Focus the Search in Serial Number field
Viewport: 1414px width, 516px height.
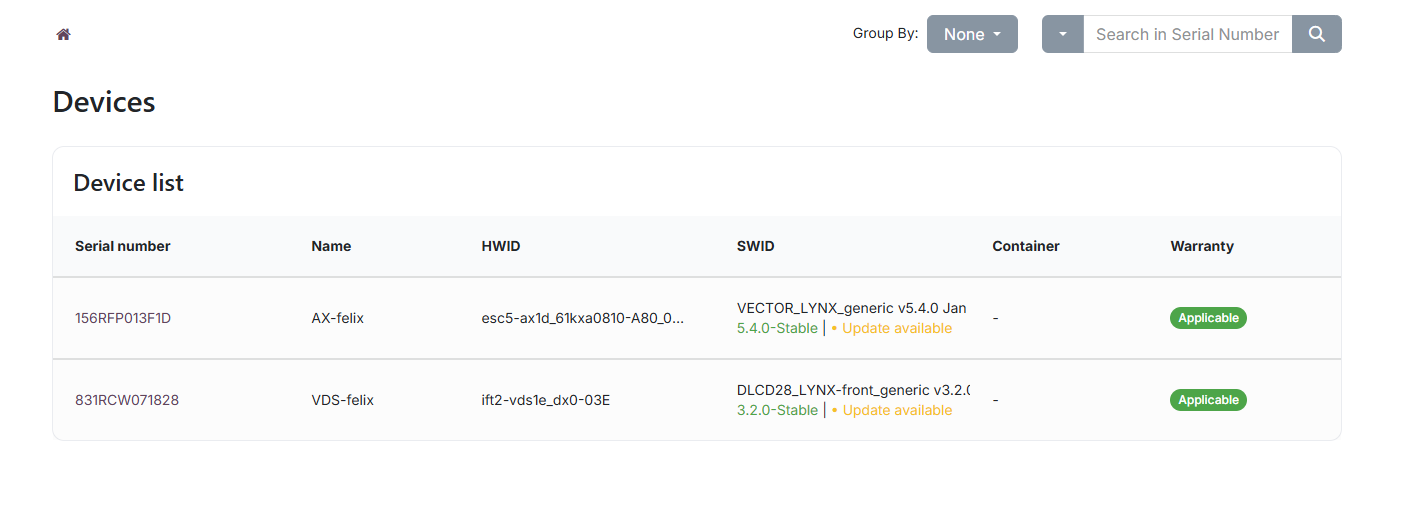pyautogui.click(x=1187, y=34)
